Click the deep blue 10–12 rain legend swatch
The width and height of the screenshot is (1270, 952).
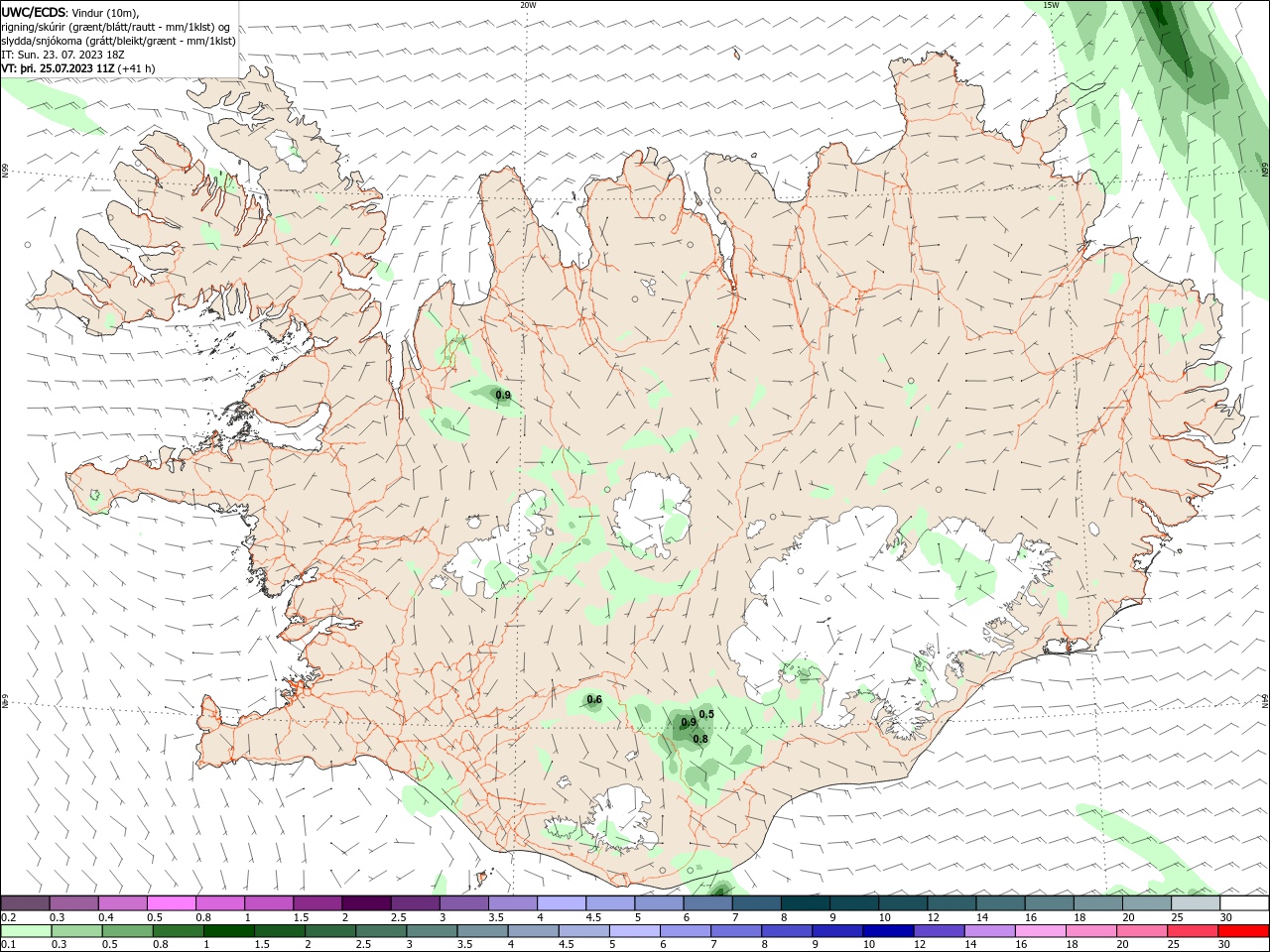coord(888,931)
